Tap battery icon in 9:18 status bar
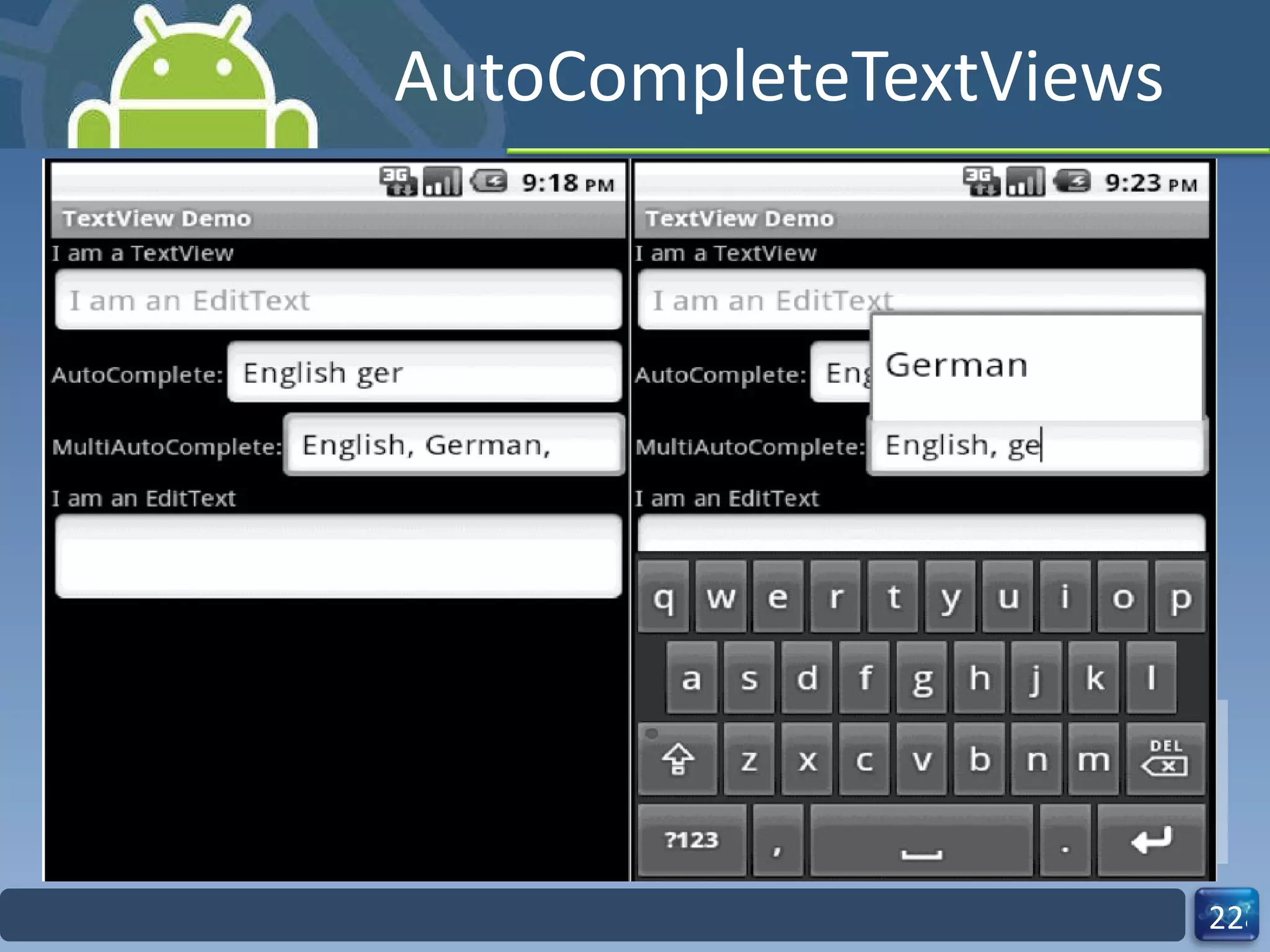Image resolution: width=1270 pixels, height=952 pixels. click(x=489, y=182)
